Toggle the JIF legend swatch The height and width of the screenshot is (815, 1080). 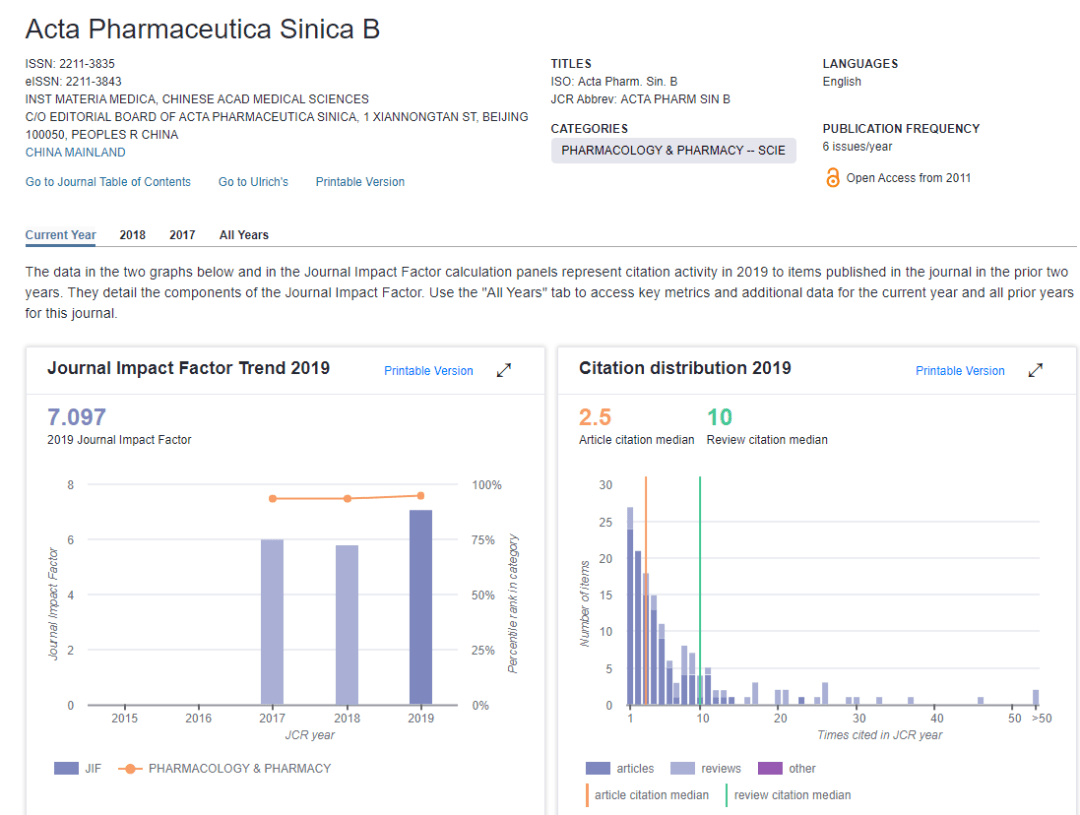click(x=66, y=769)
